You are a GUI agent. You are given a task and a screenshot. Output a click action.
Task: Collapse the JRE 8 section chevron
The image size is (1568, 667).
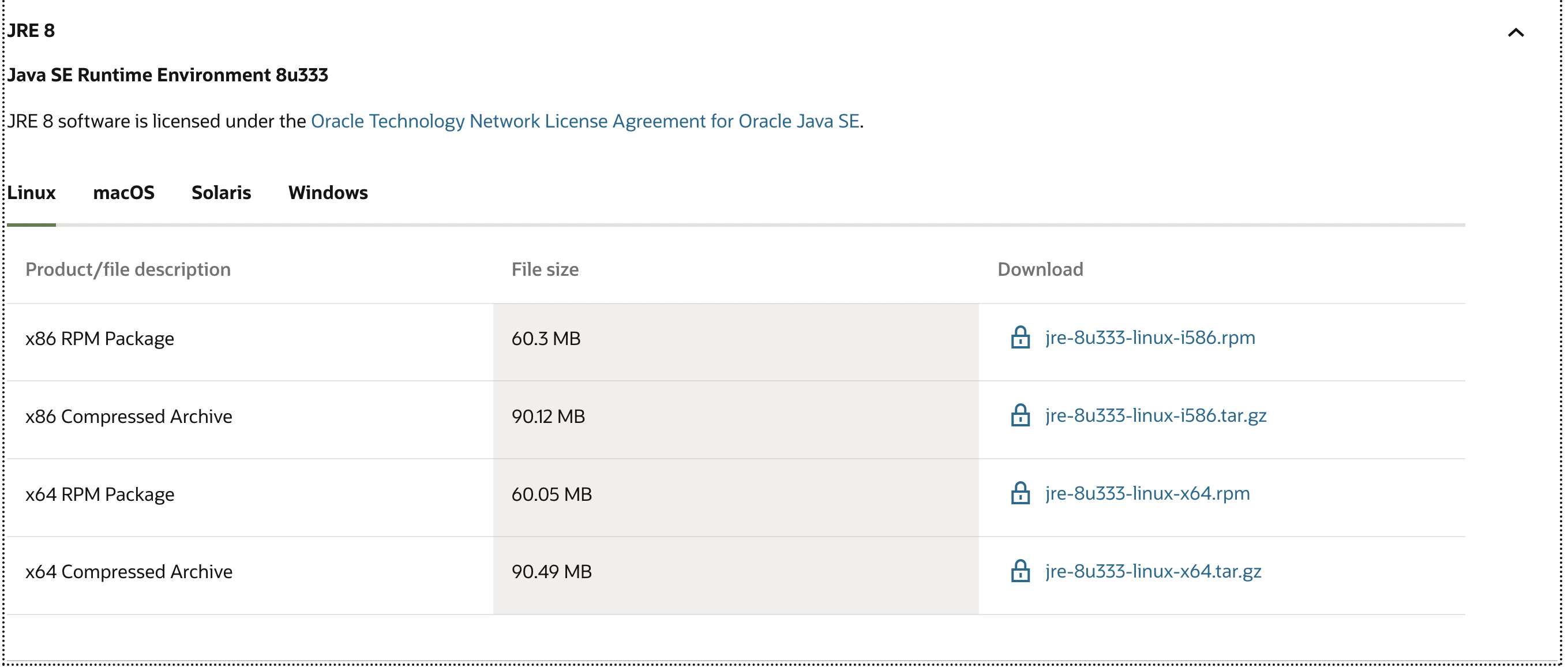click(1516, 33)
